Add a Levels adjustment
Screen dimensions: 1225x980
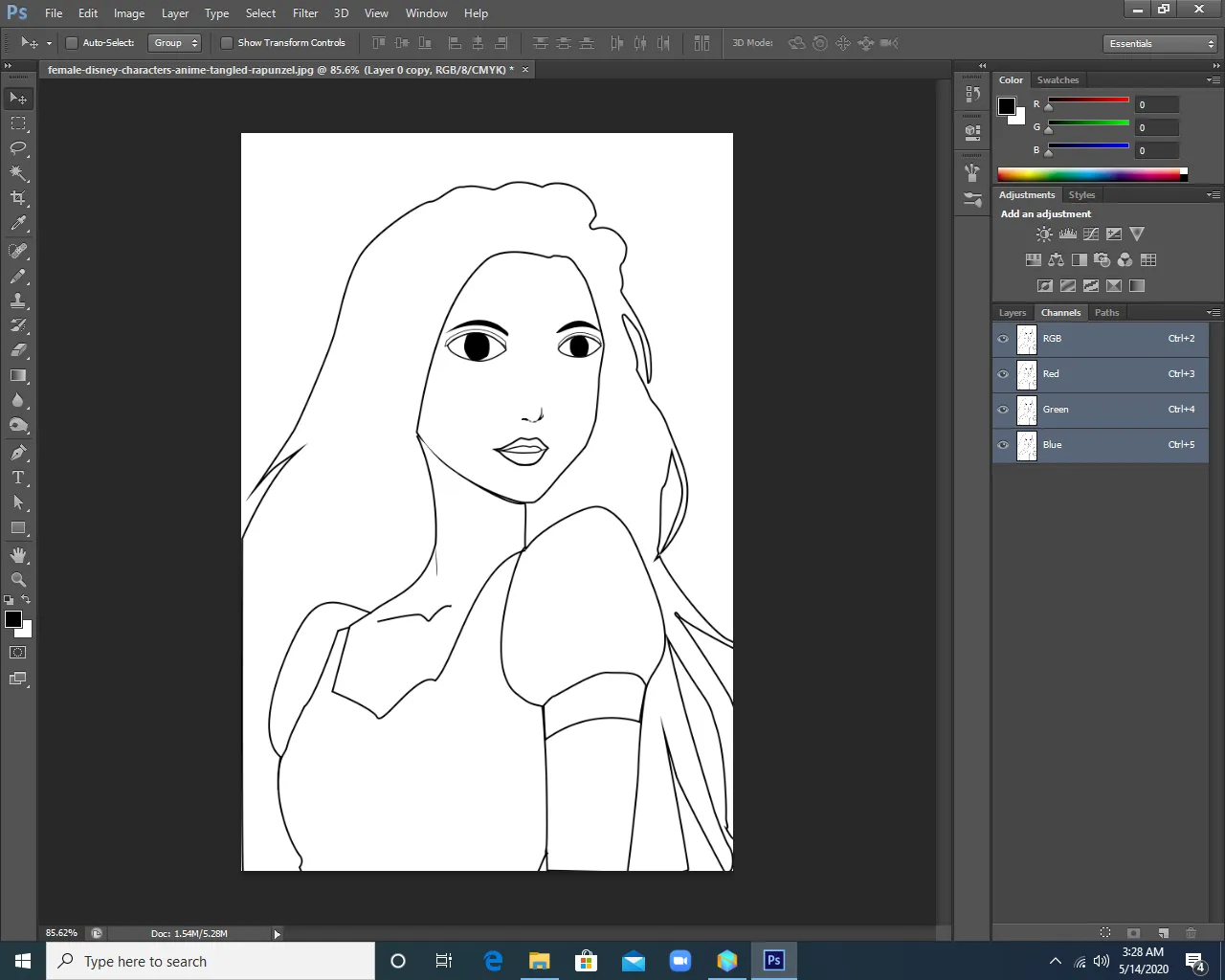coord(1068,234)
